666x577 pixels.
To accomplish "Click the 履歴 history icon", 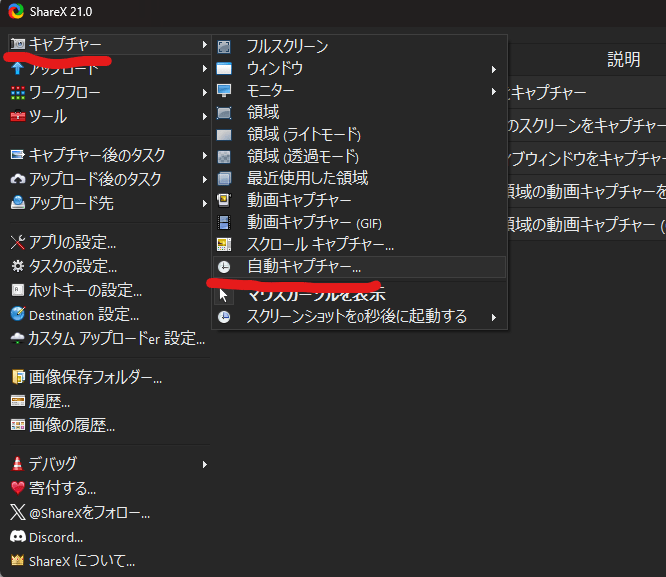I will [17, 401].
